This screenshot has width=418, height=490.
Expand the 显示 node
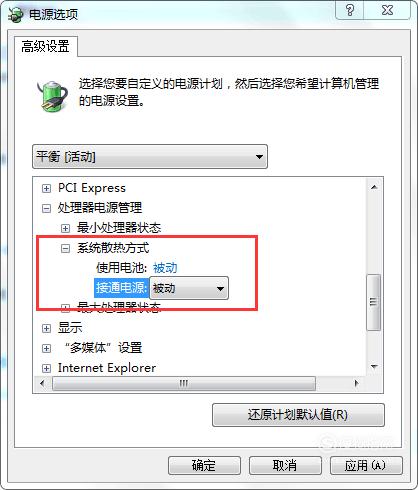click(46, 328)
